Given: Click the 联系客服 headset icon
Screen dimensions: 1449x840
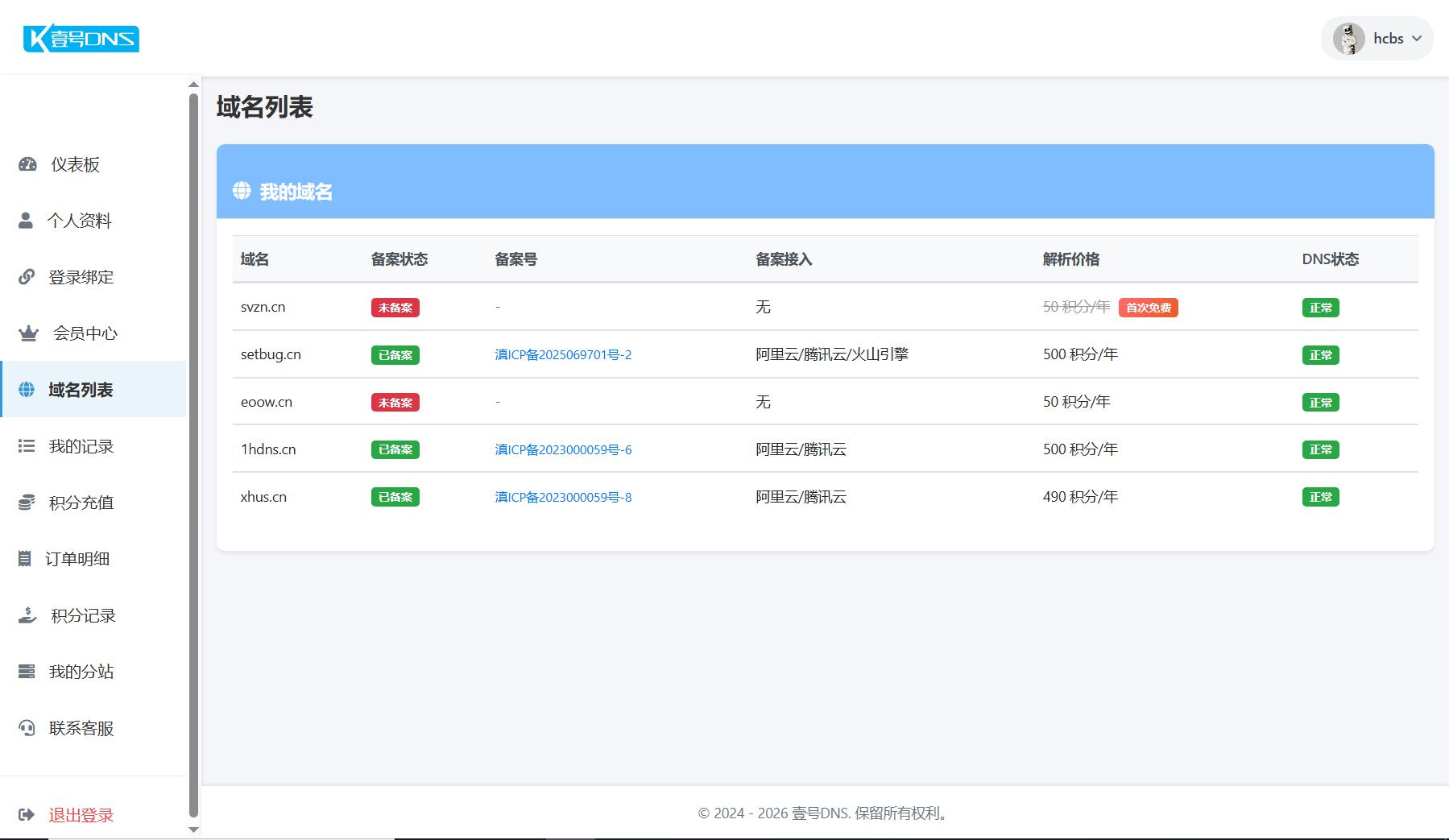Looking at the screenshot, I should pos(27,728).
